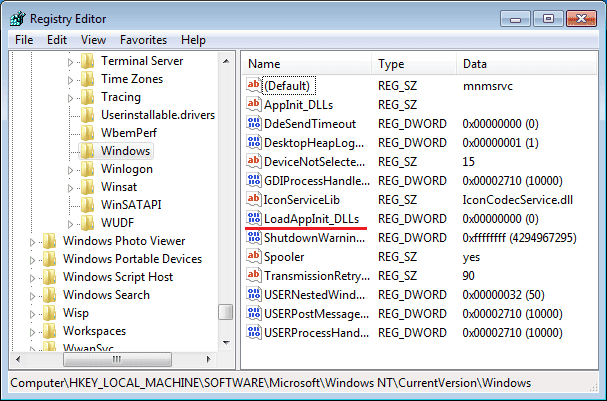Click the tree scroll left arrow
Image resolution: width=607 pixels, height=401 pixels.
[x=18, y=360]
